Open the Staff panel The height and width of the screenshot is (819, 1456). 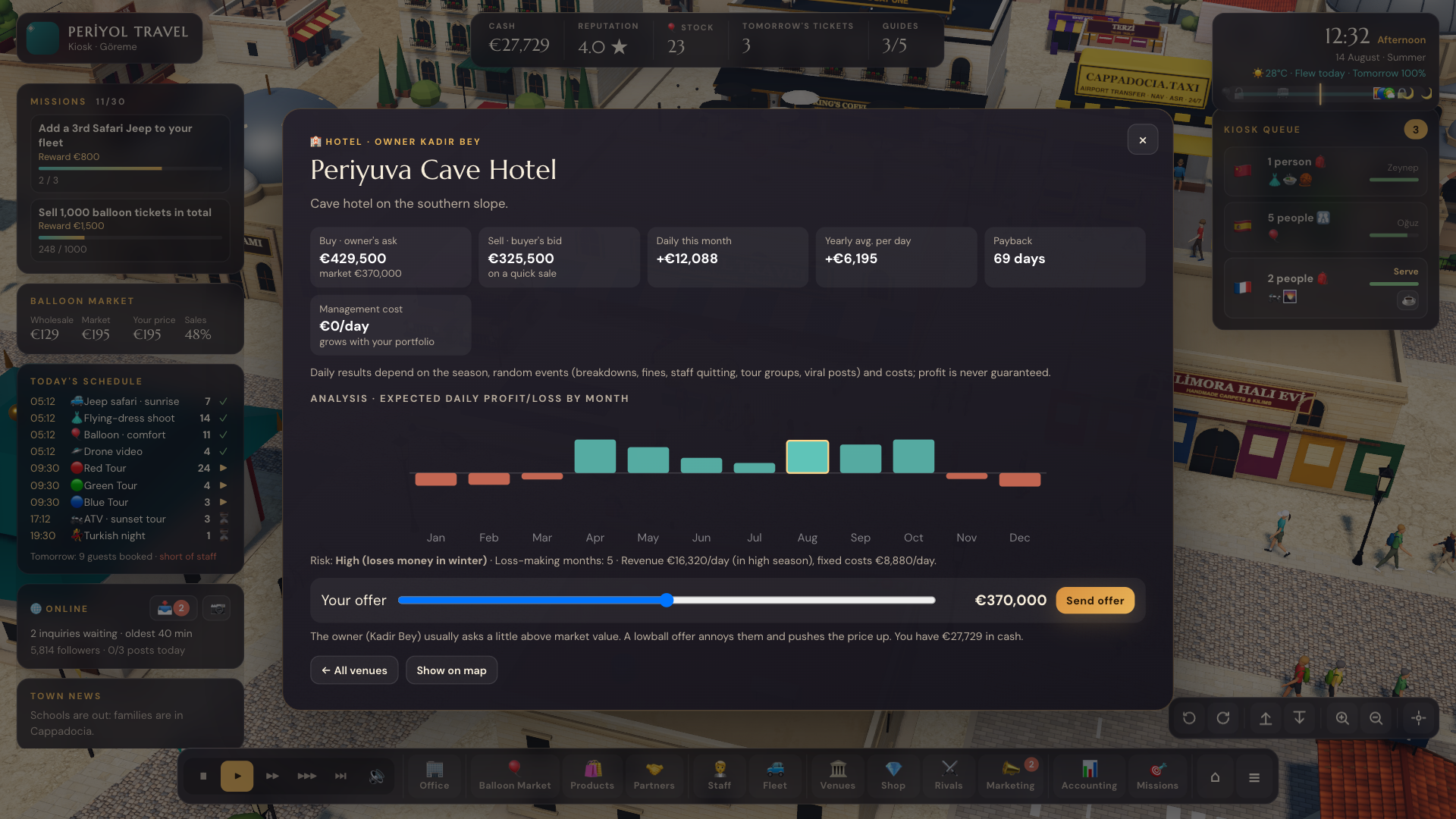coord(719,775)
